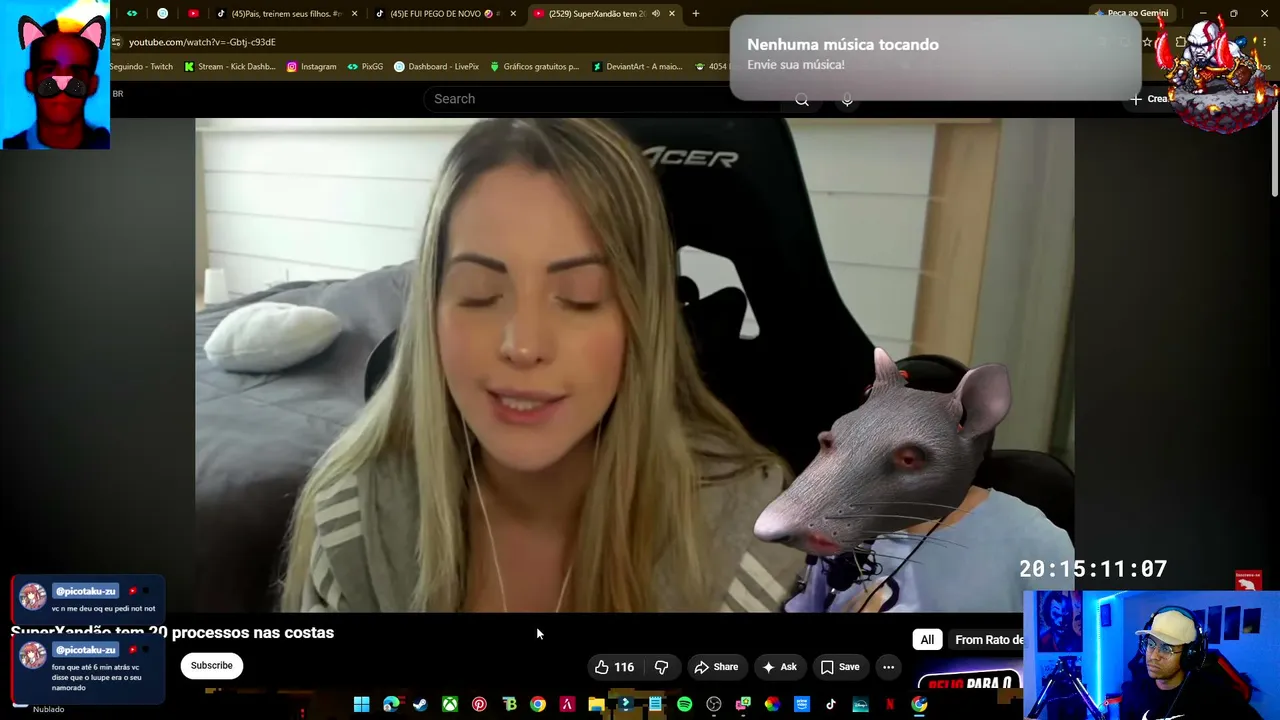Select the From Rato chip

987,640
